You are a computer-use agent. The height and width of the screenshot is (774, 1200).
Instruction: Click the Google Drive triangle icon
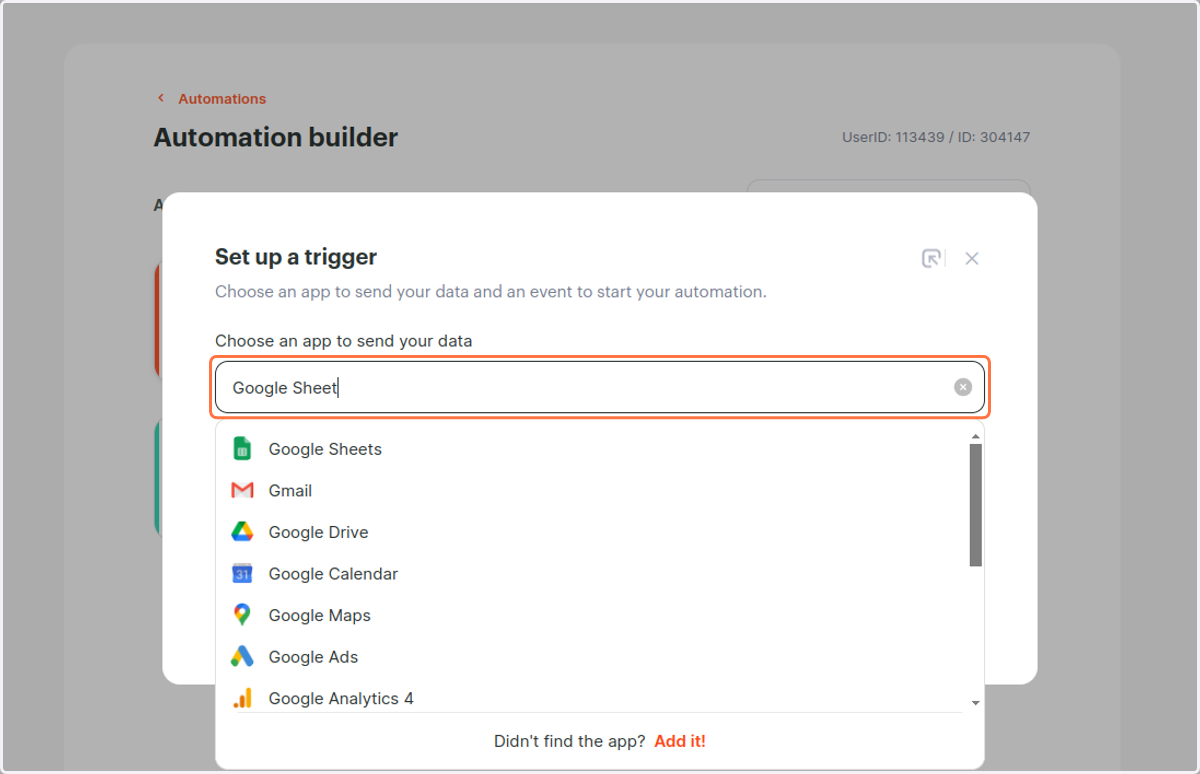(242, 532)
